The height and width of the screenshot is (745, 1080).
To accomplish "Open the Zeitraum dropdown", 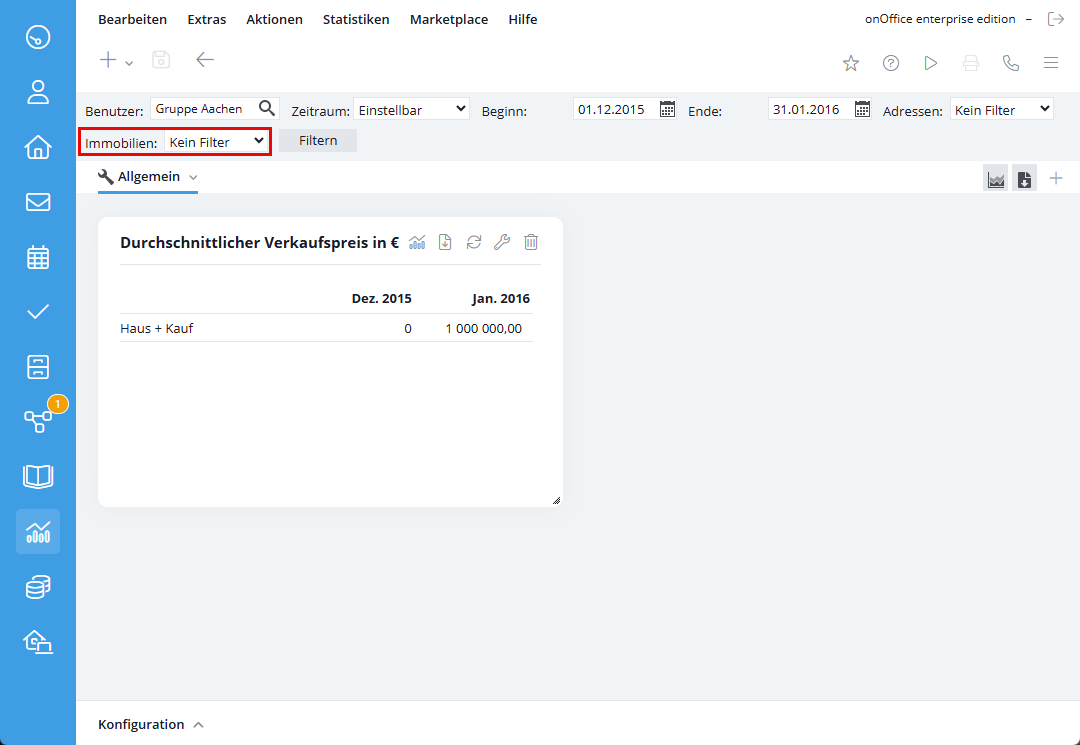I will (x=411, y=109).
